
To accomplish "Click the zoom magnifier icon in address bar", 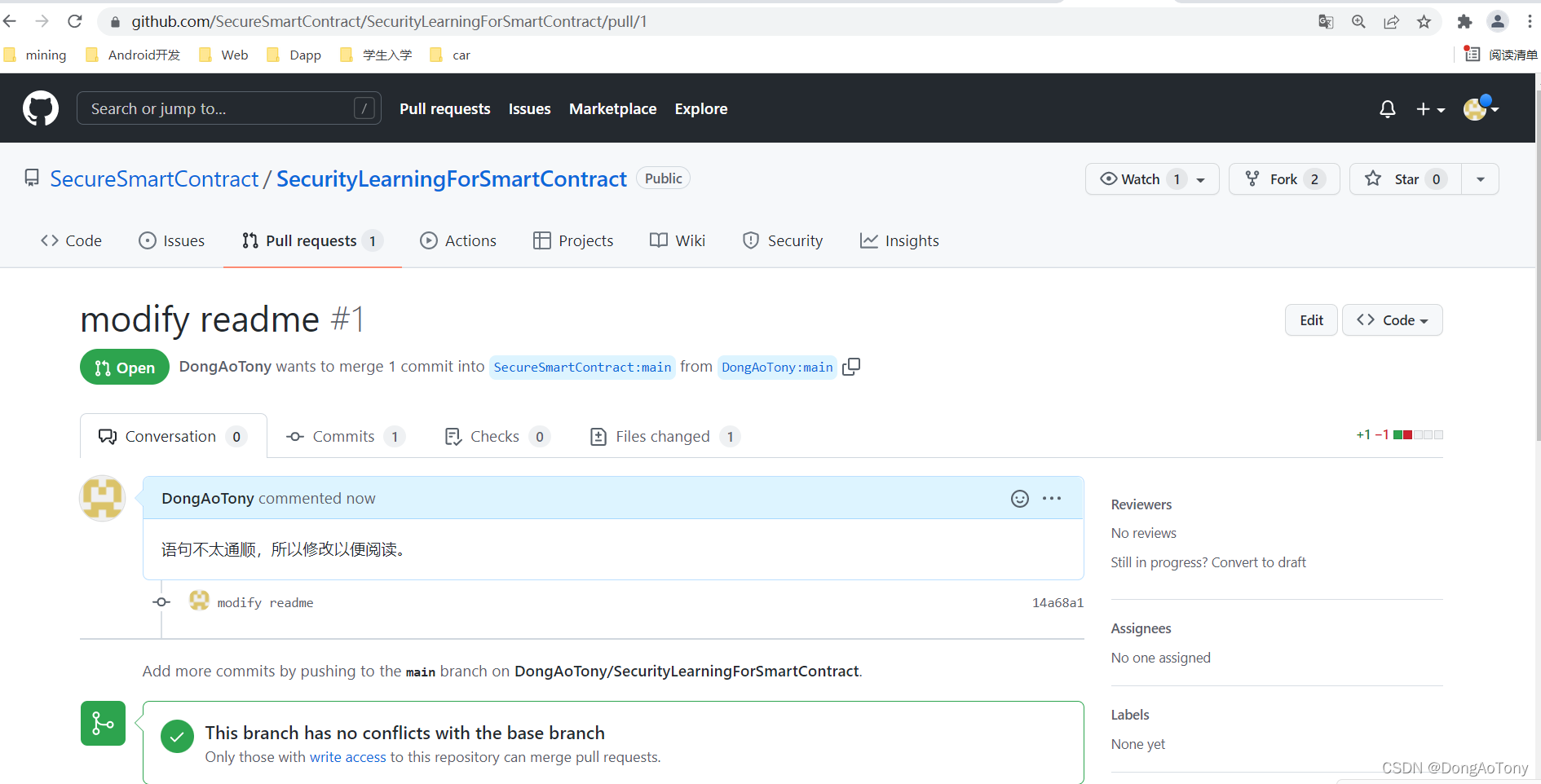I will 1358,22.
